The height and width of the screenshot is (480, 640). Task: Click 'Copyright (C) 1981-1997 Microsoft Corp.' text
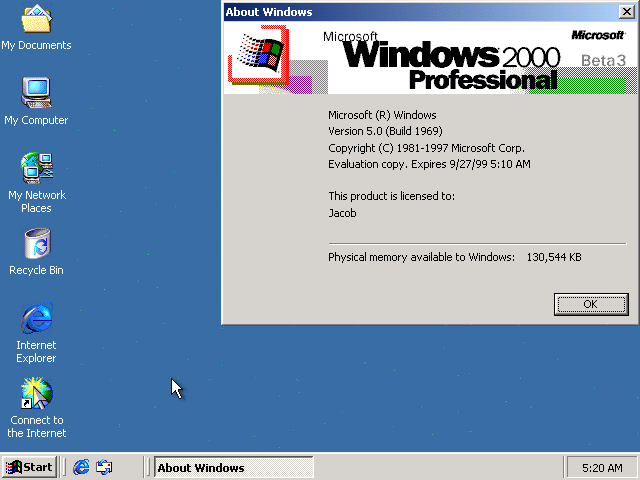427,148
